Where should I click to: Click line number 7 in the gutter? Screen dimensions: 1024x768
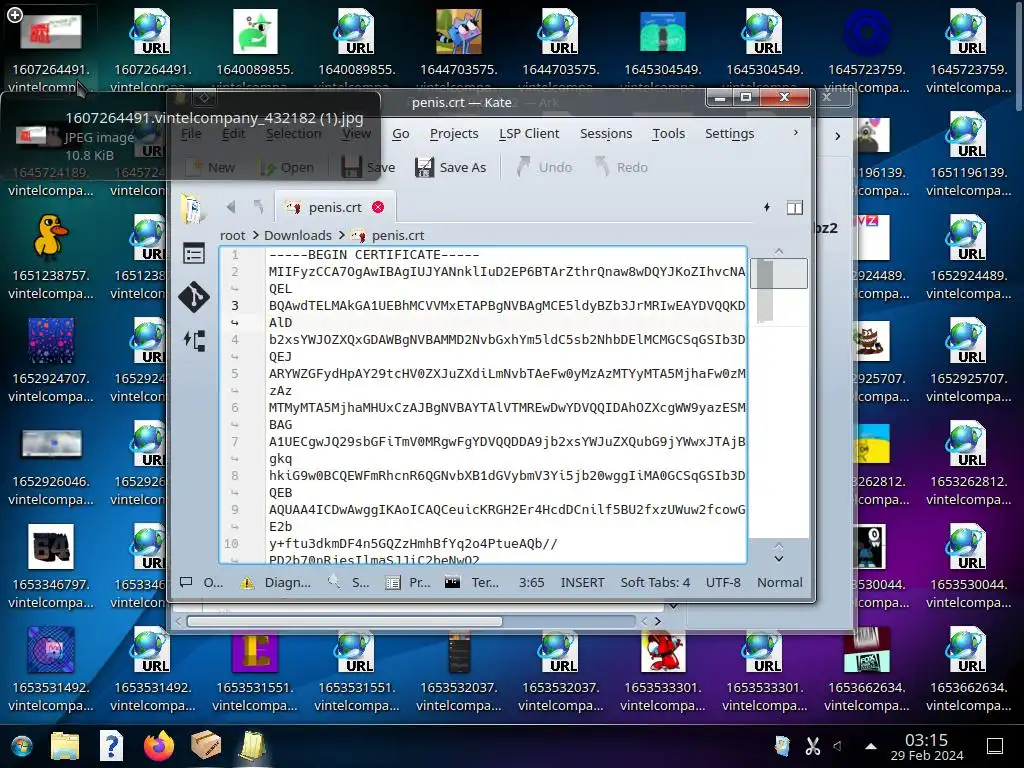pyautogui.click(x=234, y=441)
